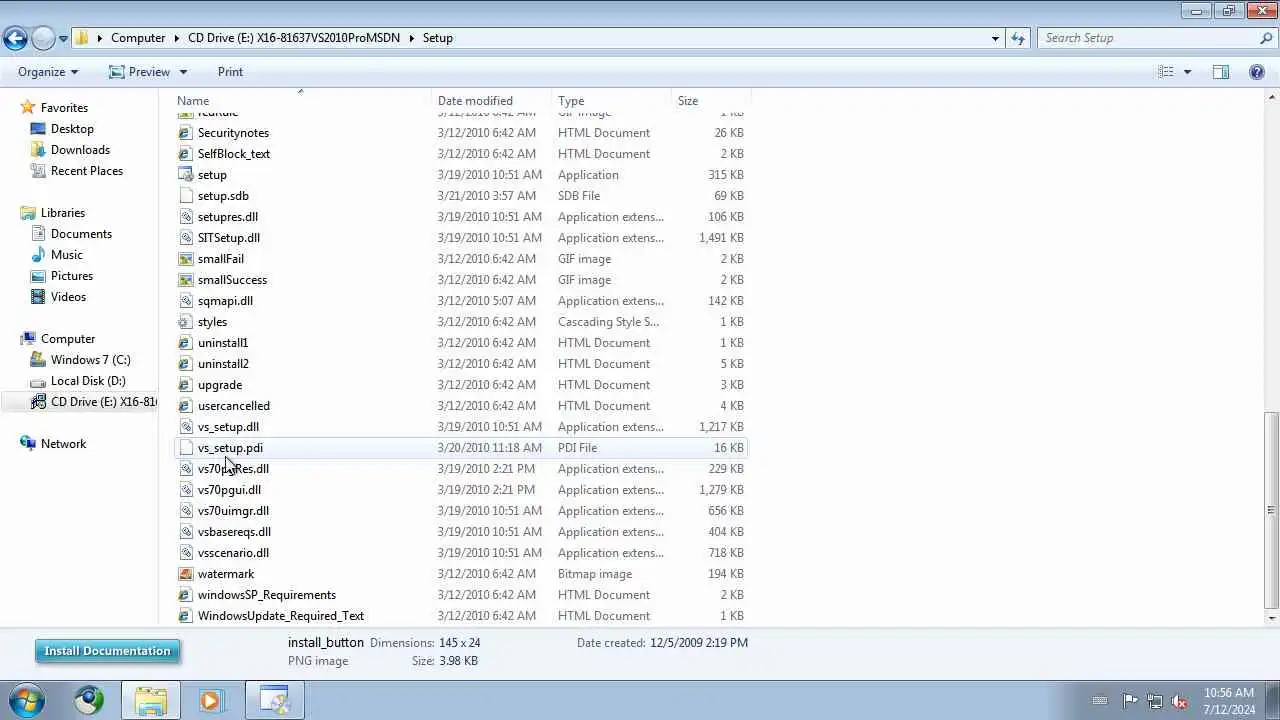Select the setup.sdb file icon
Viewport: 1280px width, 720px height.
tap(185, 196)
